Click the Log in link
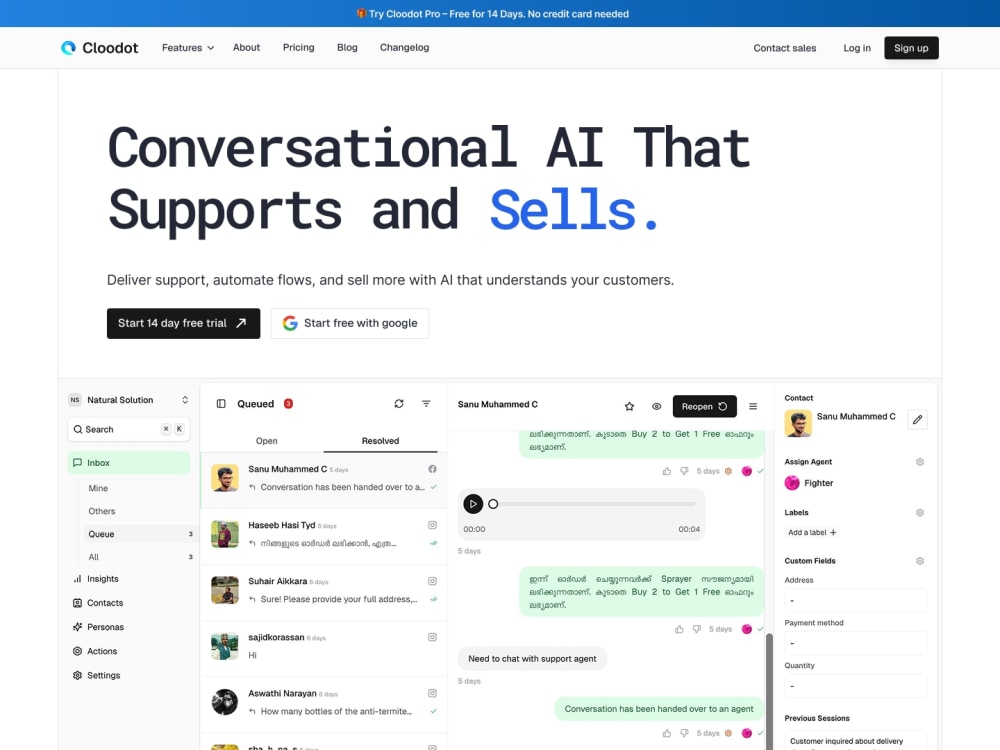 tap(857, 48)
